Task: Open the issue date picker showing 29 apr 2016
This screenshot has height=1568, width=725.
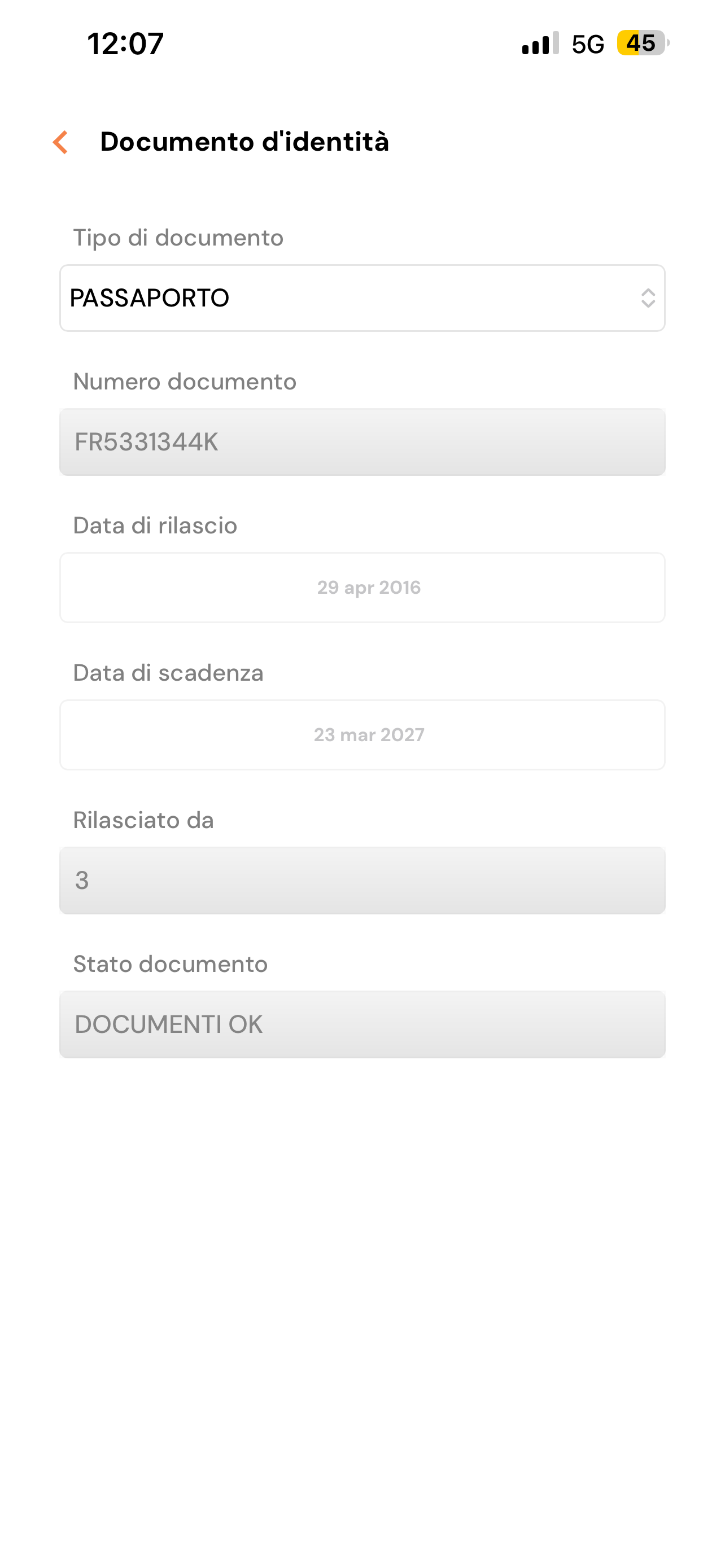Action: tap(361, 588)
